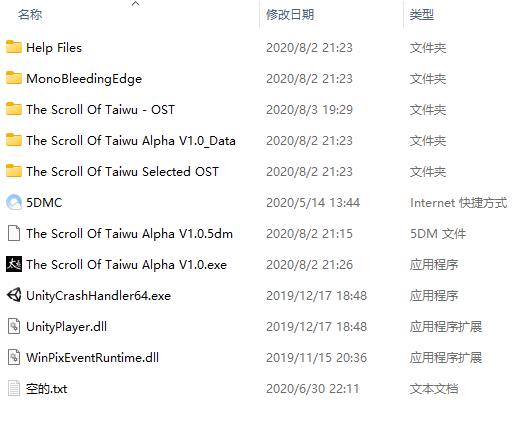Click the blank icon of Alpha V1.0.5dm file
Image resolution: width=512 pixels, height=427 pixels.
coord(14,233)
